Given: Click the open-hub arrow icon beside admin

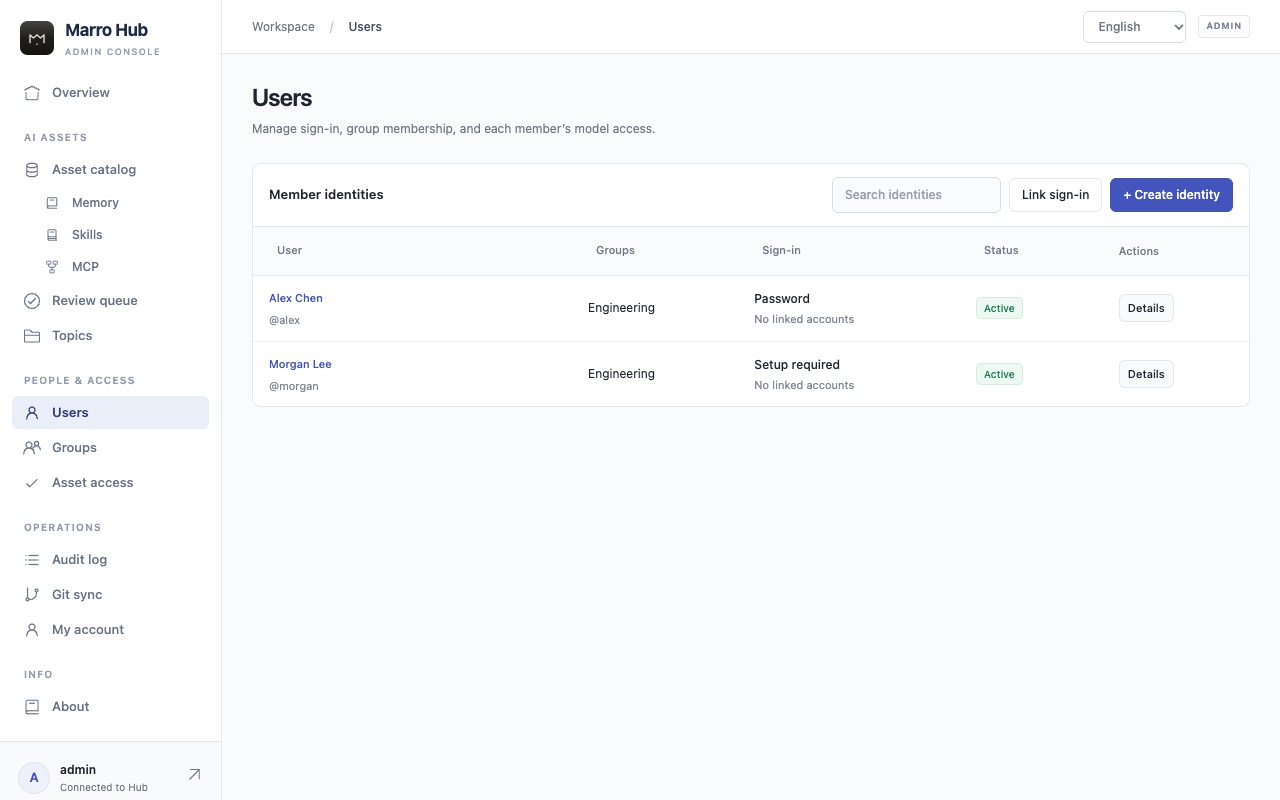Looking at the screenshot, I should tap(194, 775).
